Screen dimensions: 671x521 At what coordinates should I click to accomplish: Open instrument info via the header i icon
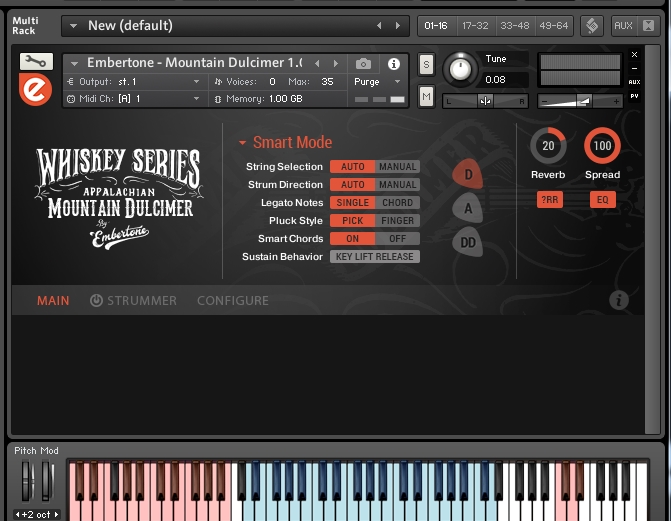pos(394,64)
